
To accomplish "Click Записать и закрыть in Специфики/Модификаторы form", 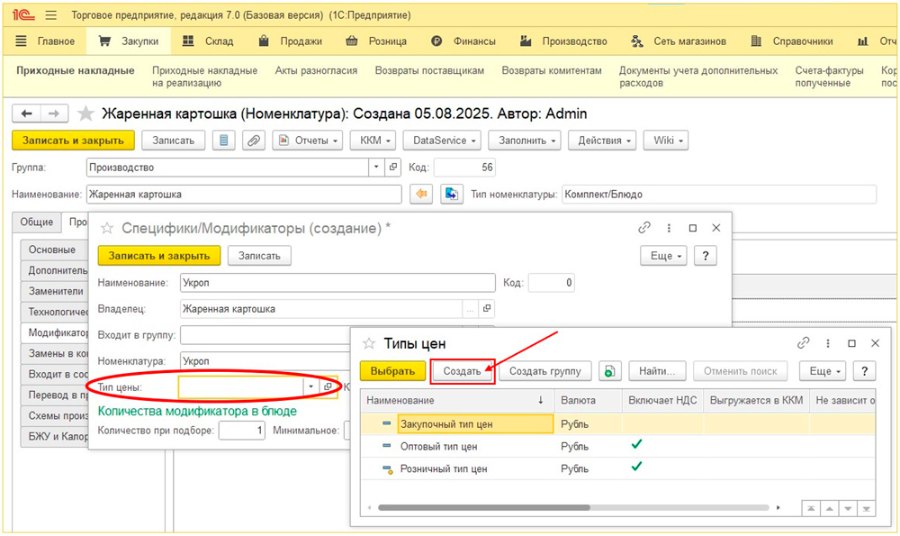I will tap(159, 256).
